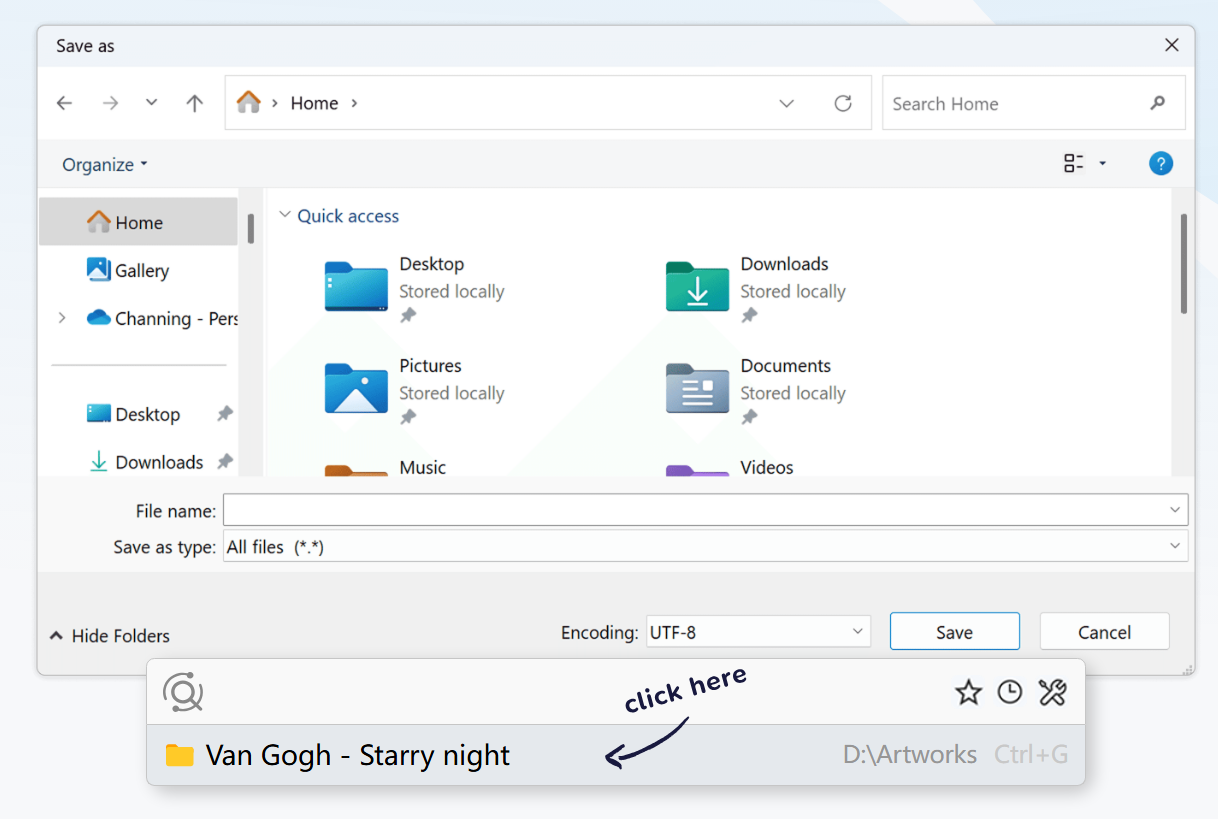Refresh the folder view

pos(843,102)
